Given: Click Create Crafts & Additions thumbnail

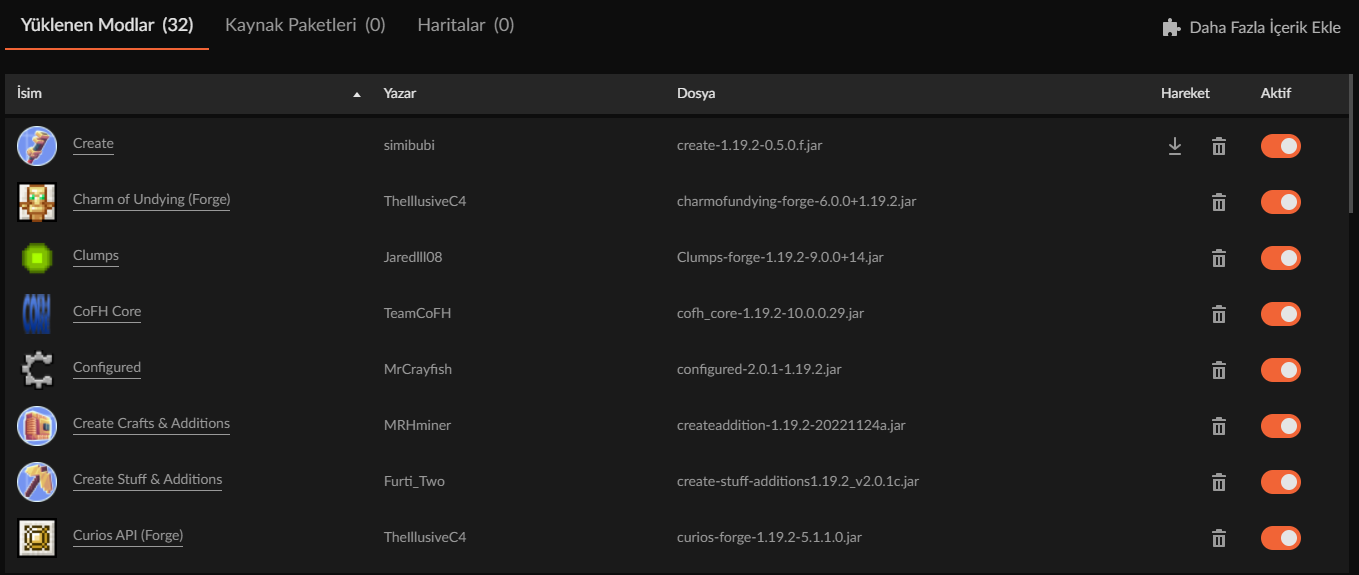Looking at the screenshot, I should click(x=37, y=426).
